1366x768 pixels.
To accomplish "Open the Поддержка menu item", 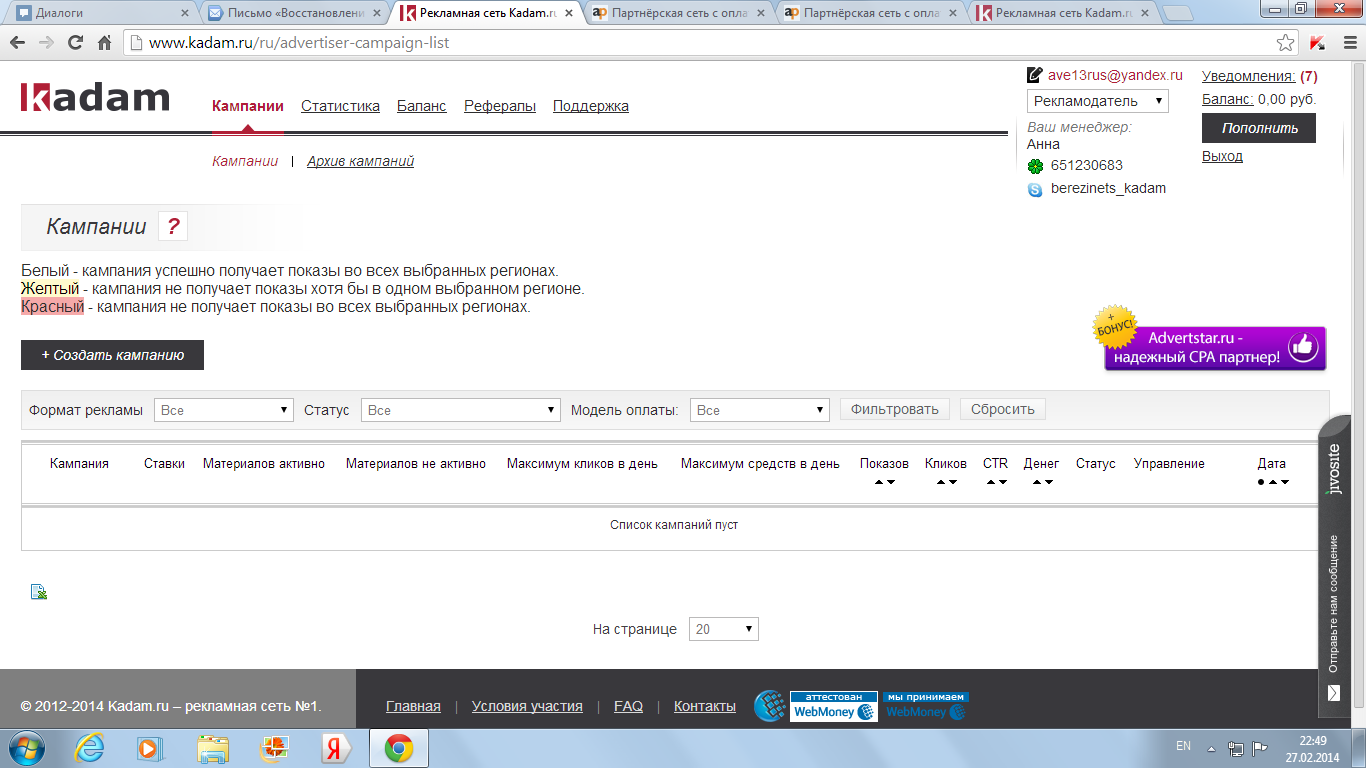I will (591, 106).
